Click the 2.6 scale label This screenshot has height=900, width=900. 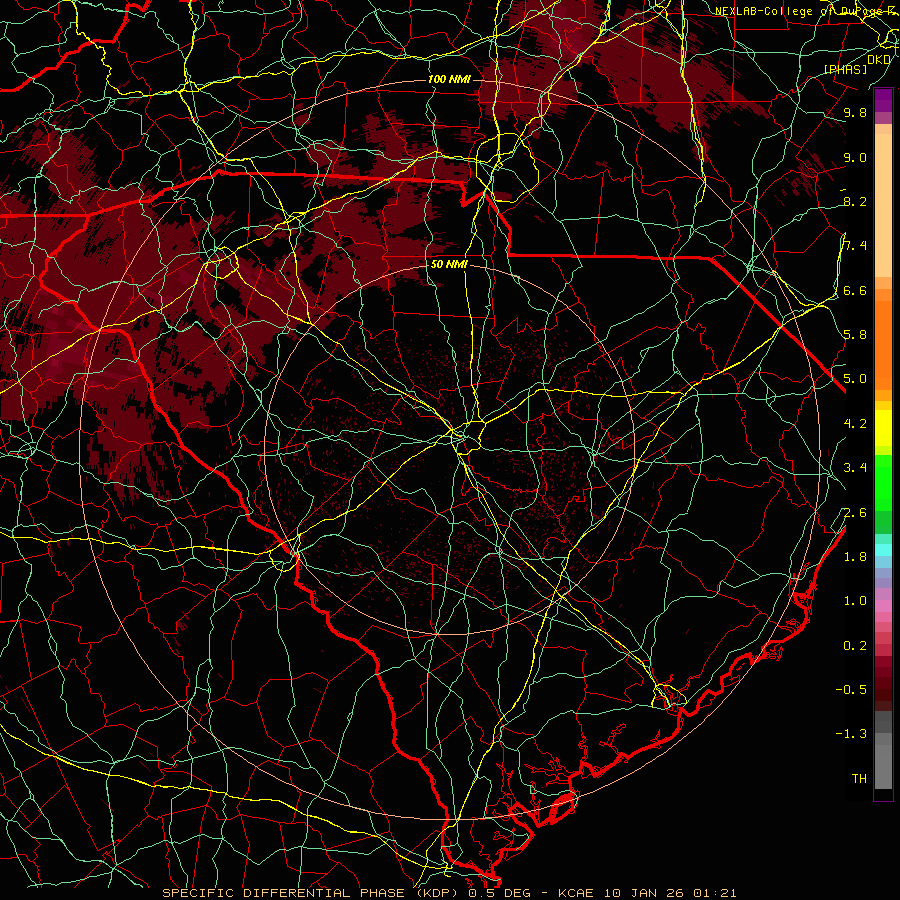[x=855, y=513]
